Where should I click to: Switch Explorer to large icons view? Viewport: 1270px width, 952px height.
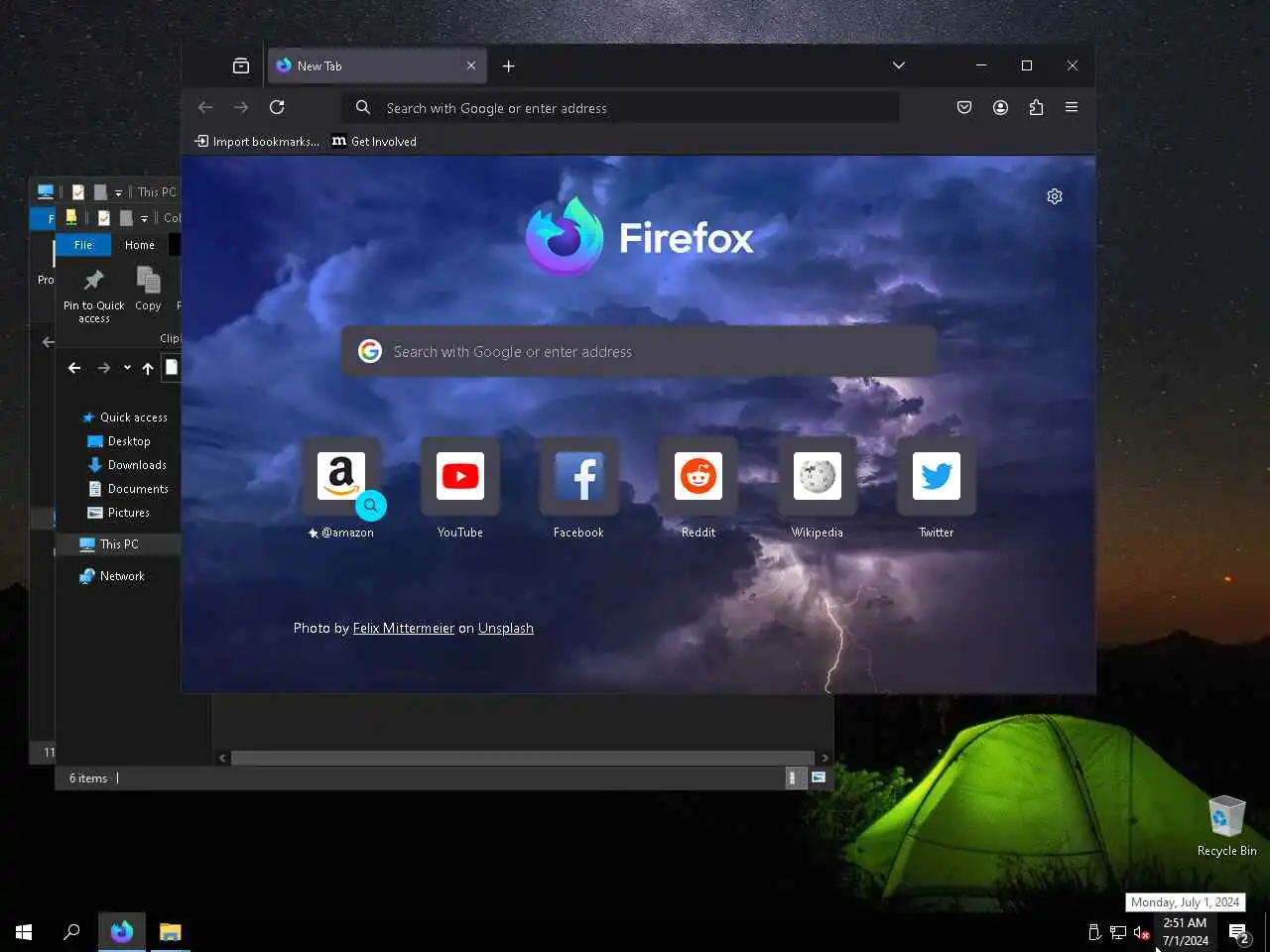point(819,777)
